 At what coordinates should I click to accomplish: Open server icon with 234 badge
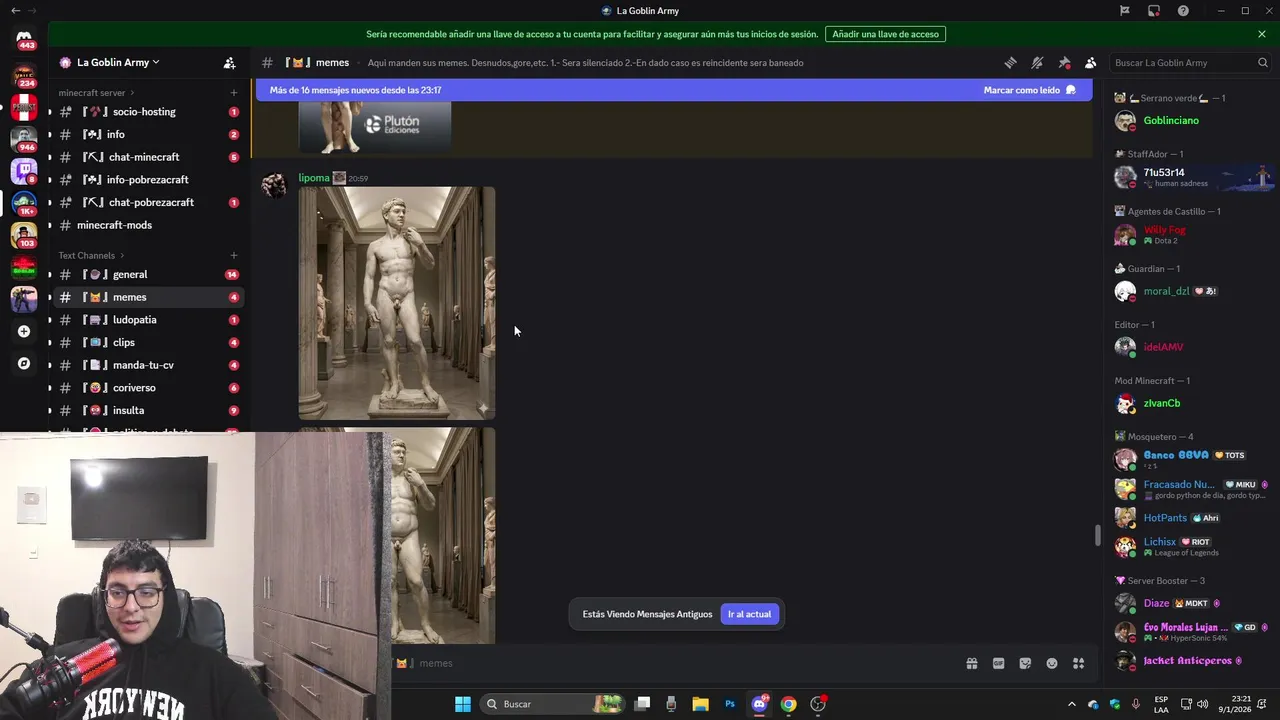coord(24,75)
